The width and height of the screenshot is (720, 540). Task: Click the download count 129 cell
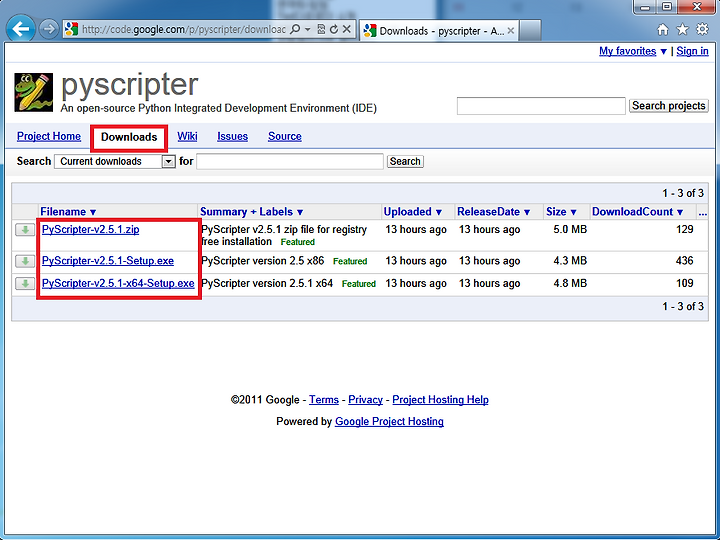(684, 230)
